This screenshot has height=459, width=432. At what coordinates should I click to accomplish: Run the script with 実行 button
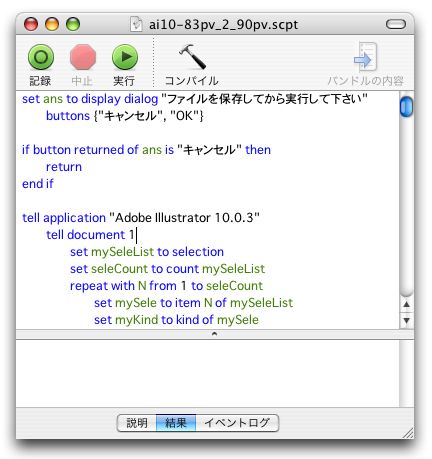pyautogui.click(x=125, y=57)
